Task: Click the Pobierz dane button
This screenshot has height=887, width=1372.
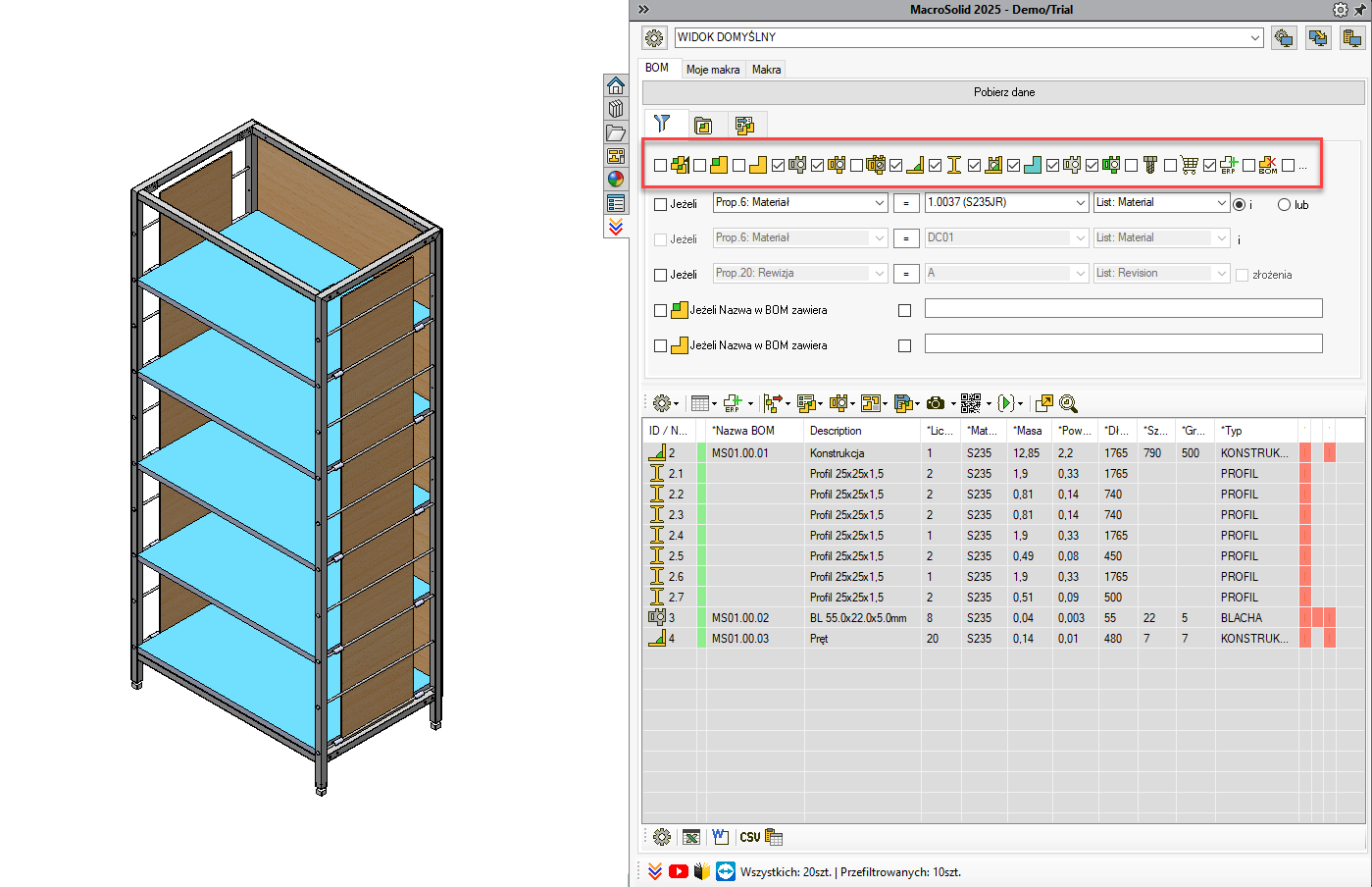Action: tap(1003, 92)
